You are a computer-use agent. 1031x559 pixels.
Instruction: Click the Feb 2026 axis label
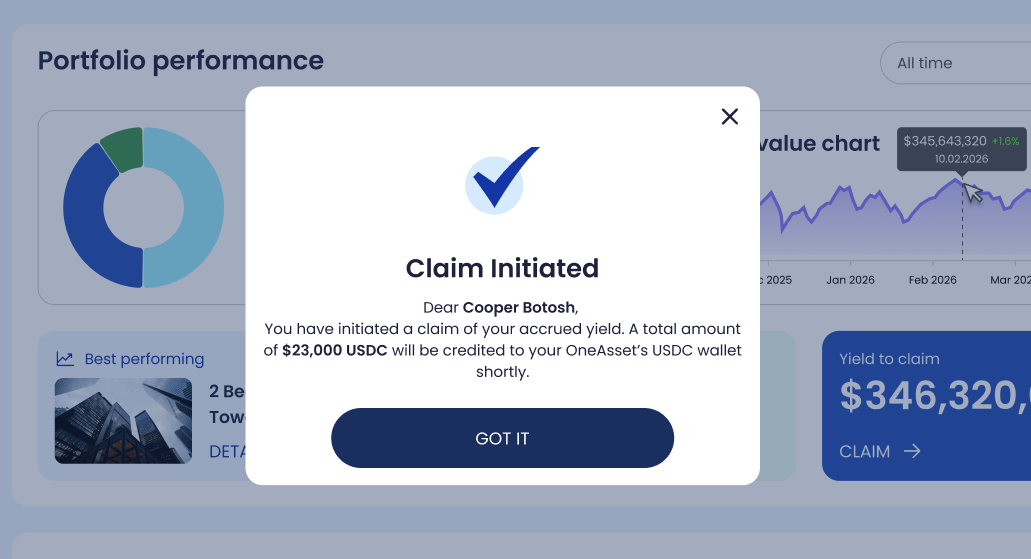tap(932, 280)
